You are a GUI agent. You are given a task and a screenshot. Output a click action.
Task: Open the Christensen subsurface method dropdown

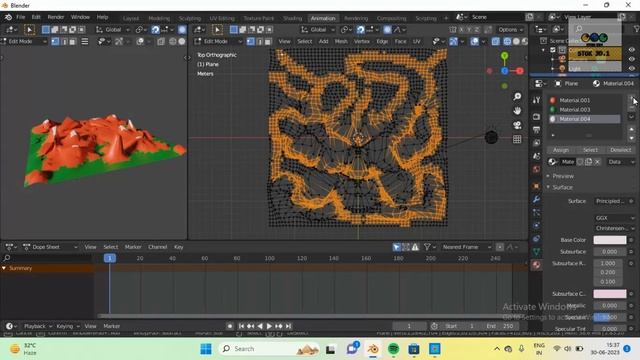point(614,228)
